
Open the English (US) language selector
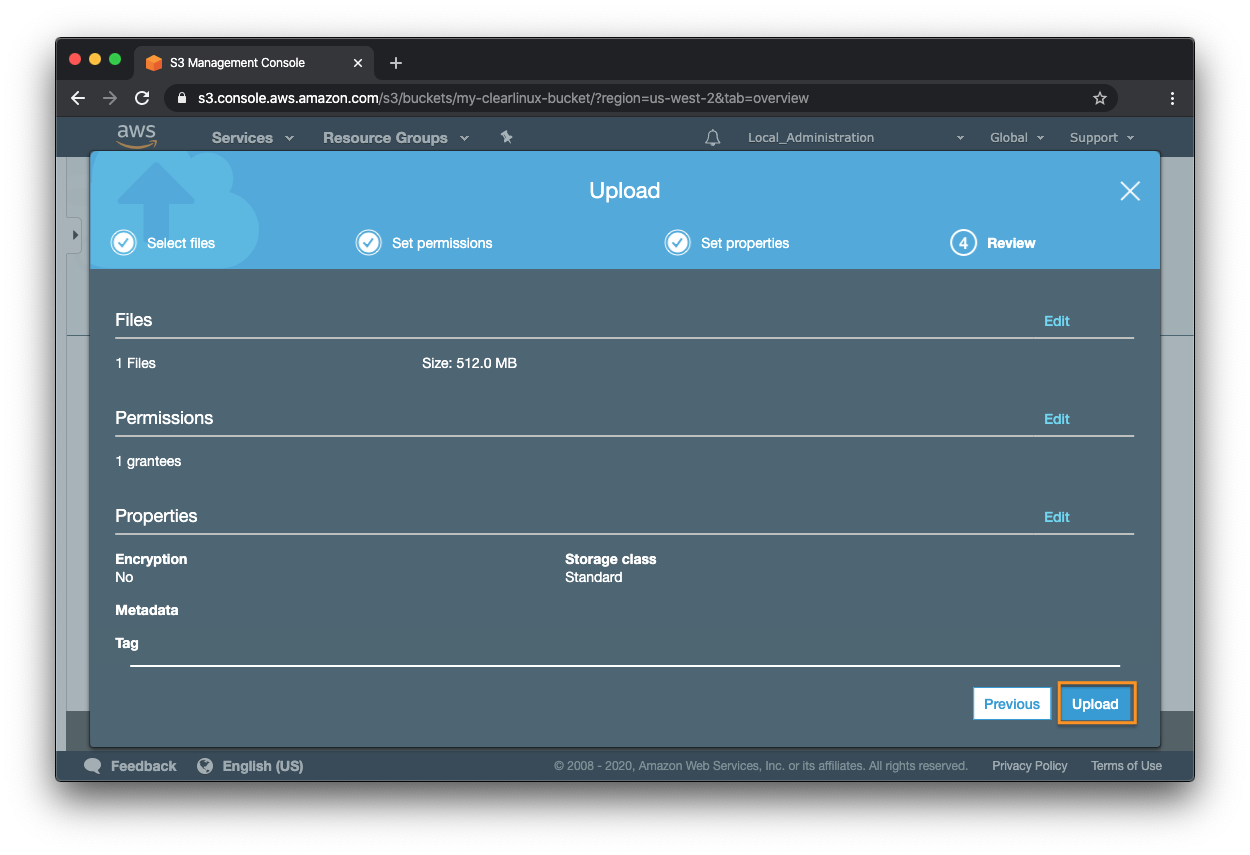pos(250,766)
